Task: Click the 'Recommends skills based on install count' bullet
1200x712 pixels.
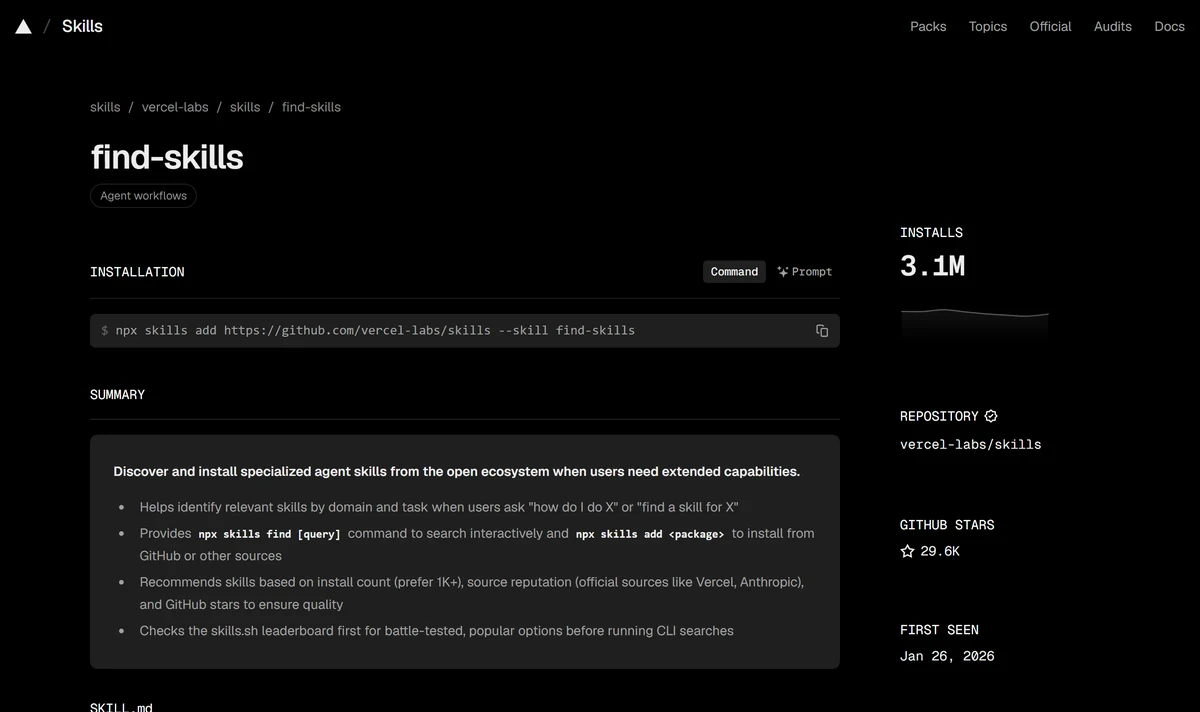Action: pyautogui.click(x=472, y=593)
